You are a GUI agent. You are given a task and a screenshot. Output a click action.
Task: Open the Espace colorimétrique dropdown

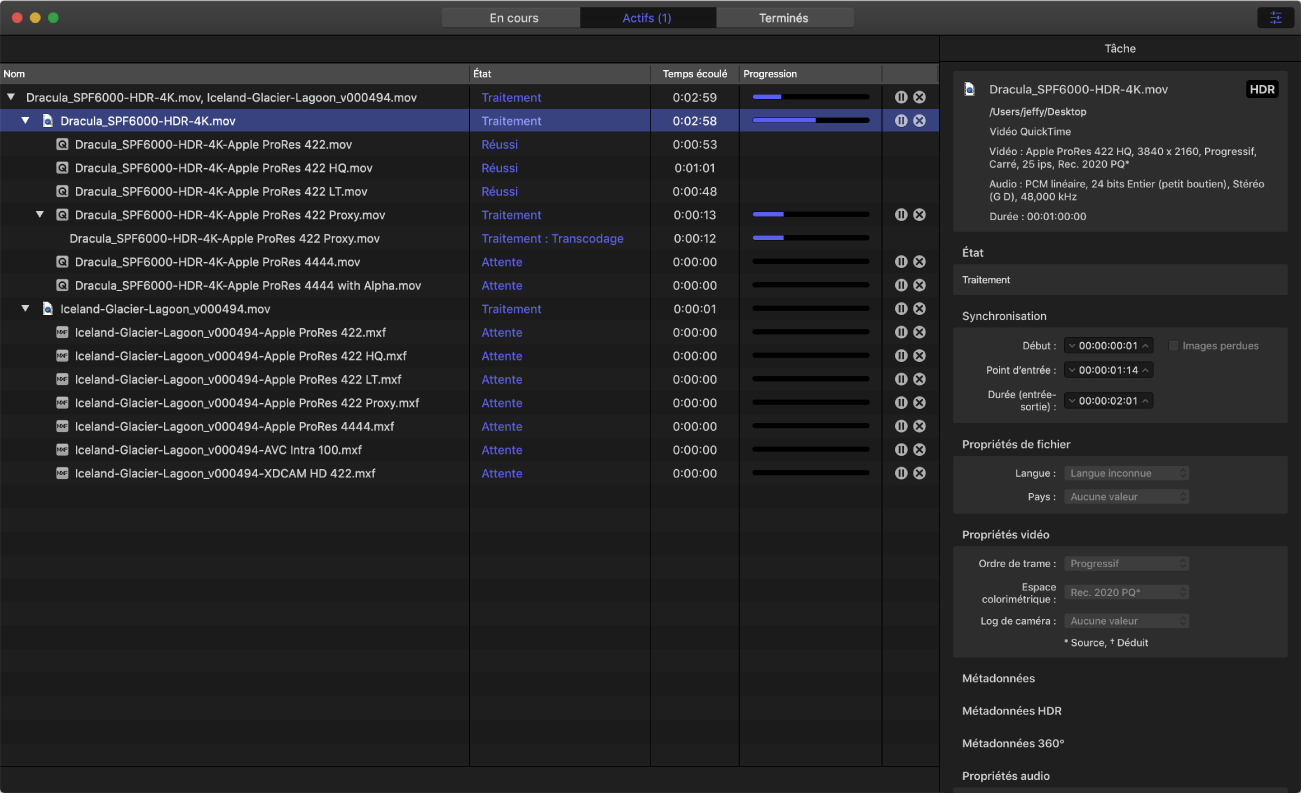click(1126, 593)
